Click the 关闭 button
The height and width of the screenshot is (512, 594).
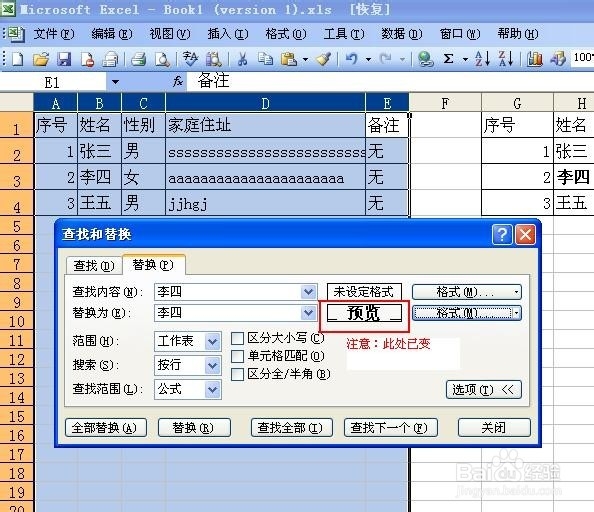click(494, 428)
